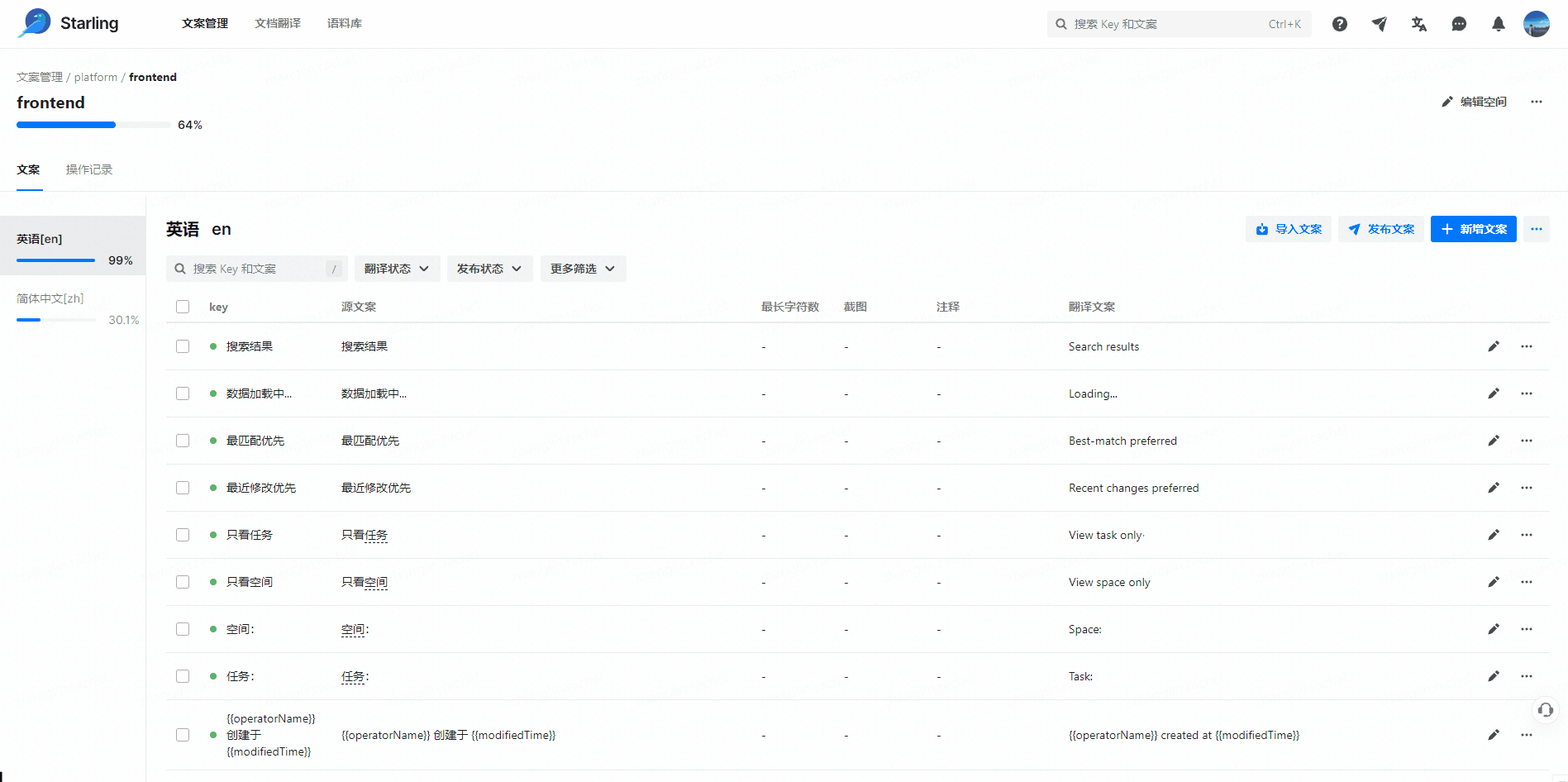1568x782 pixels.
Task: Click the headset support icon
Action: point(1545,710)
